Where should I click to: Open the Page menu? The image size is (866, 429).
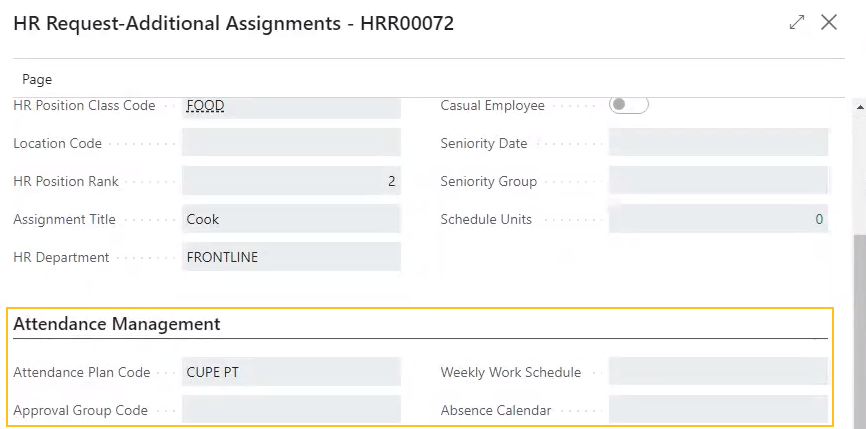point(37,79)
